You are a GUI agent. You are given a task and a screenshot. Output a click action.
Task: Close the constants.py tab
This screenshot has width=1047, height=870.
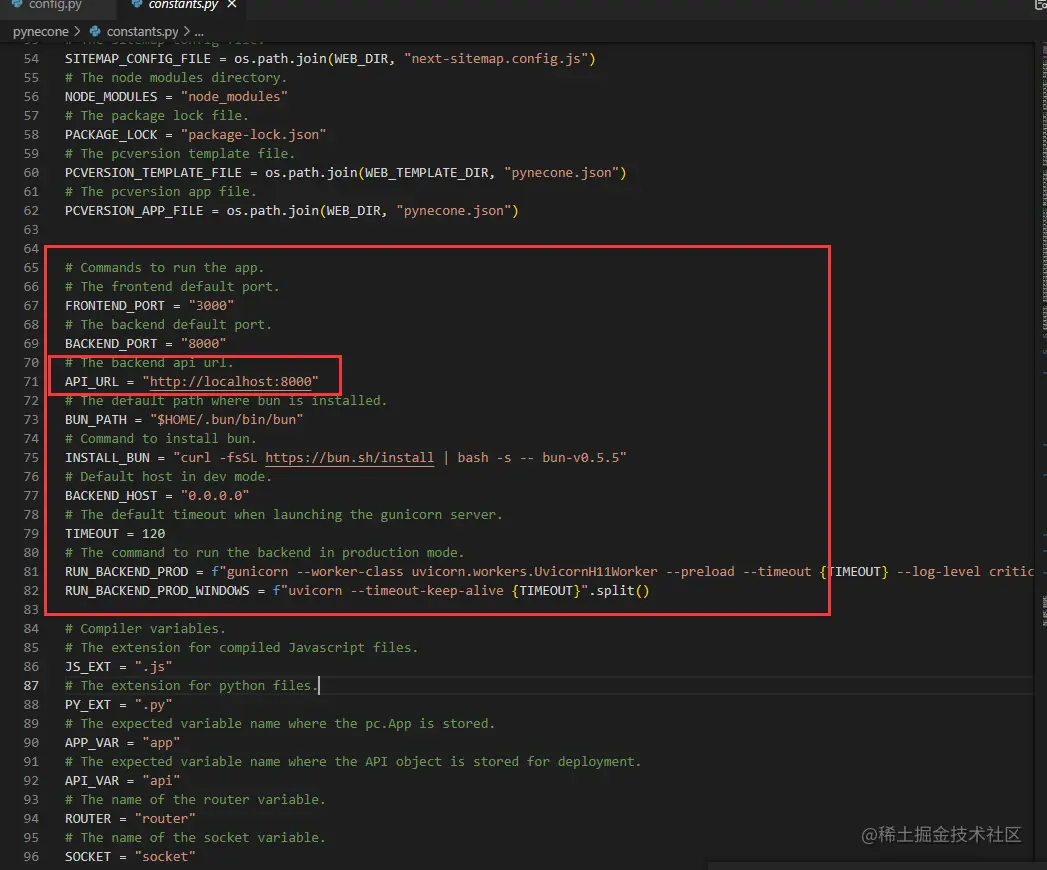[x=232, y=5]
